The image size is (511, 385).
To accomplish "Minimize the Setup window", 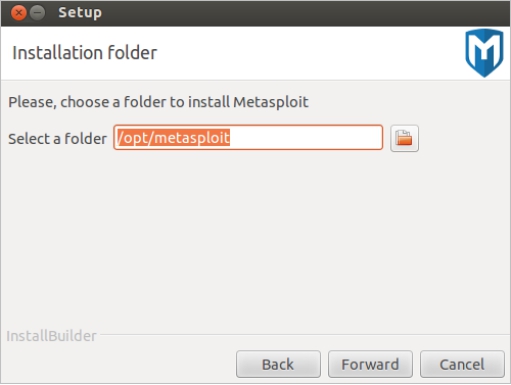I will 37,13.
